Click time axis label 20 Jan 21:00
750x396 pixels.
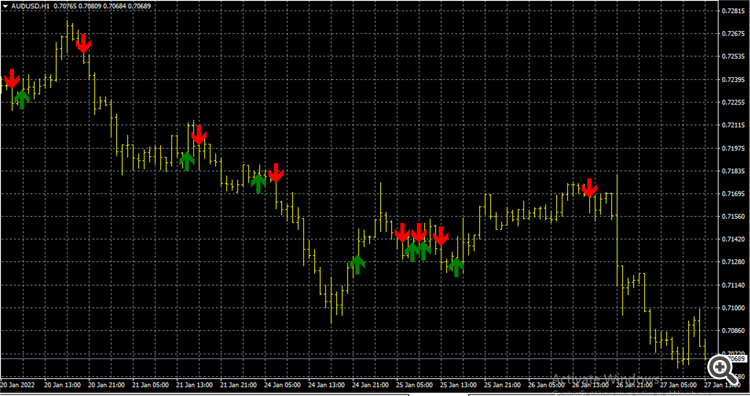107,385
